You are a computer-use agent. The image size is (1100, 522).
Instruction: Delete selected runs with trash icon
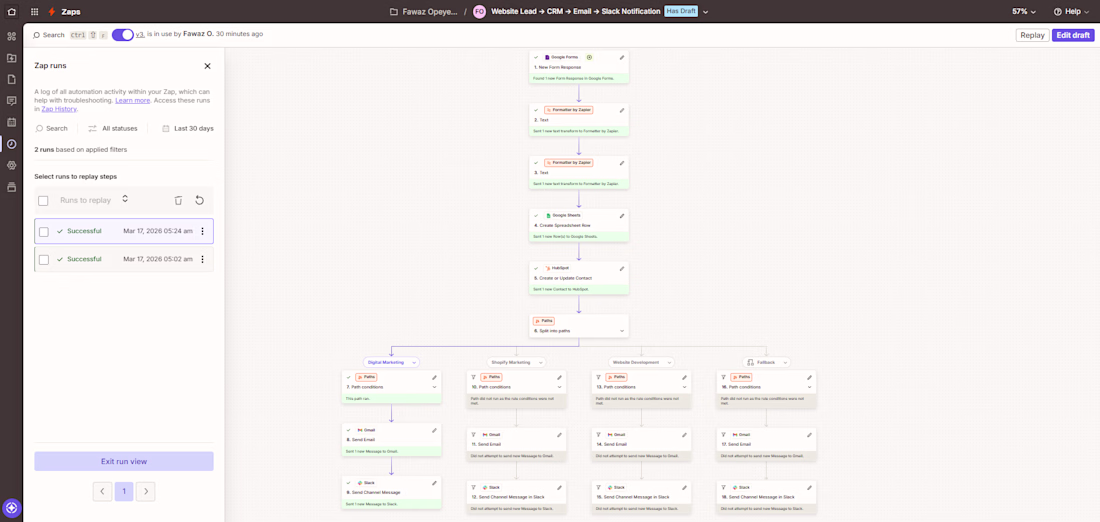[x=178, y=200]
